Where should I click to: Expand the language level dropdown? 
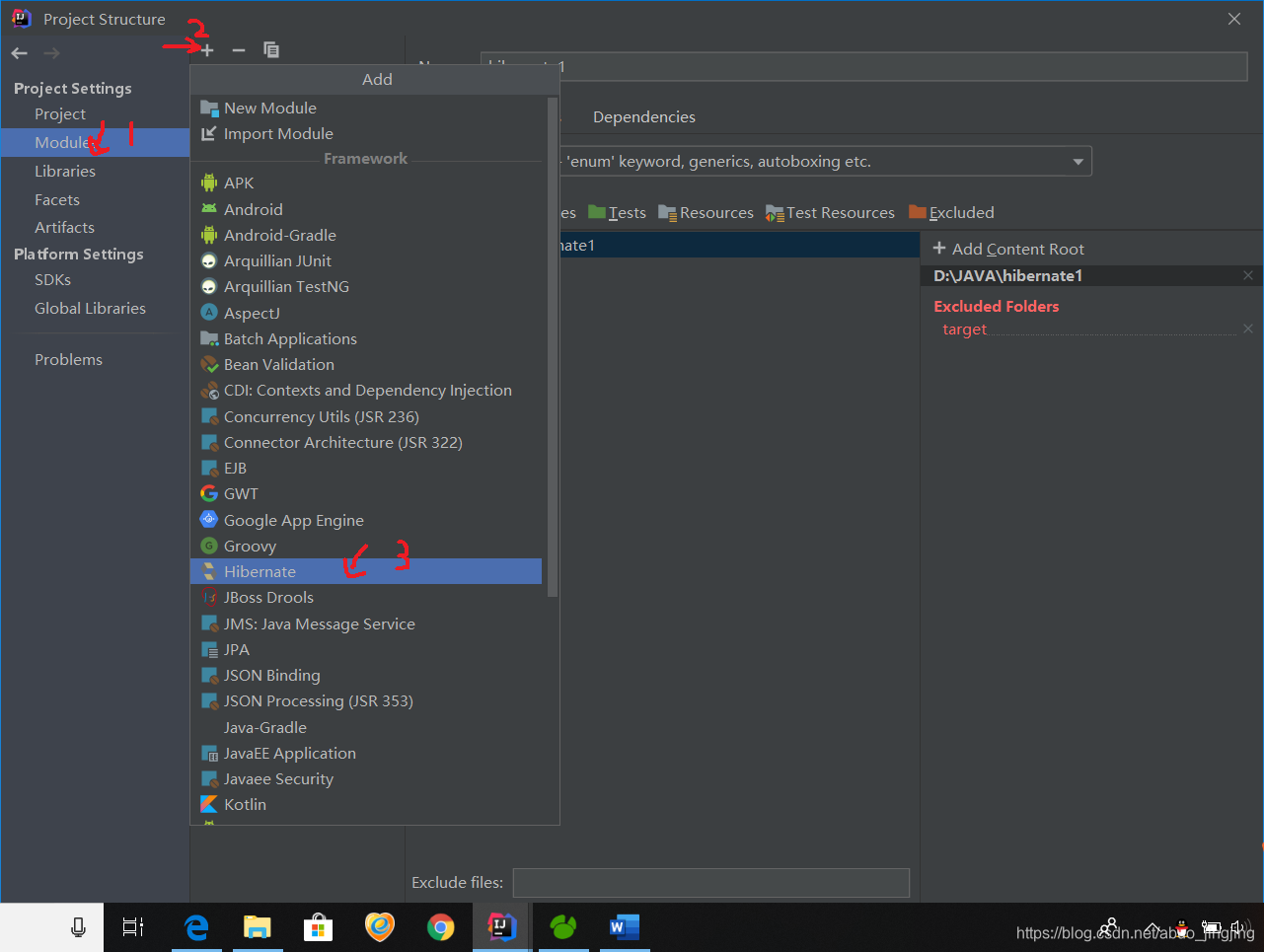1078,162
